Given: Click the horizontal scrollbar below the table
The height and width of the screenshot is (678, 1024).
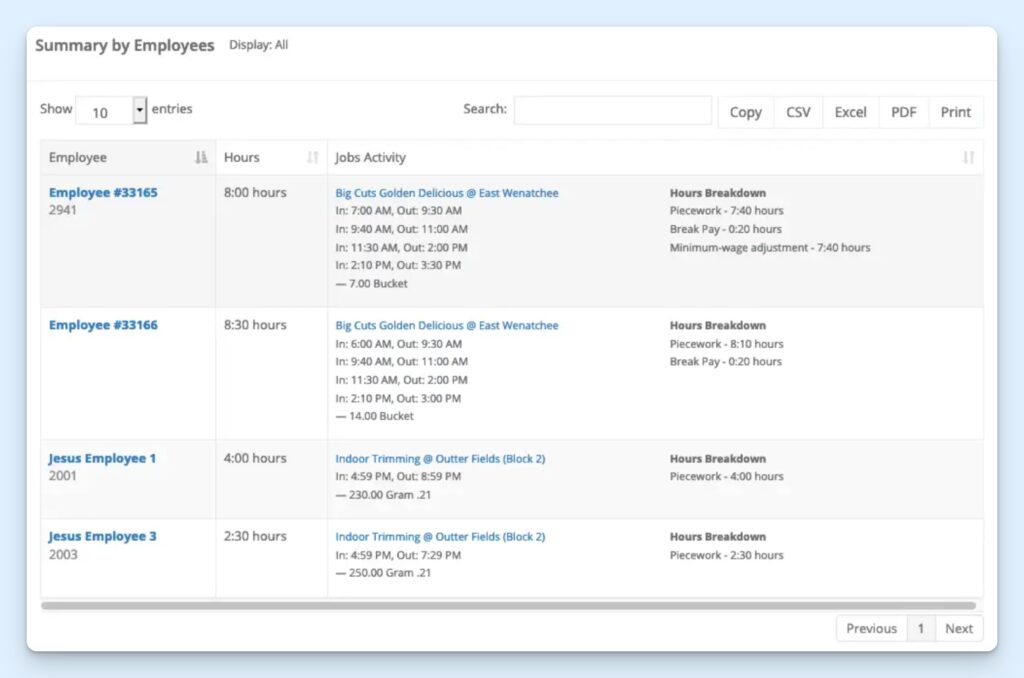Looking at the screenshot, I should [510, 604].
